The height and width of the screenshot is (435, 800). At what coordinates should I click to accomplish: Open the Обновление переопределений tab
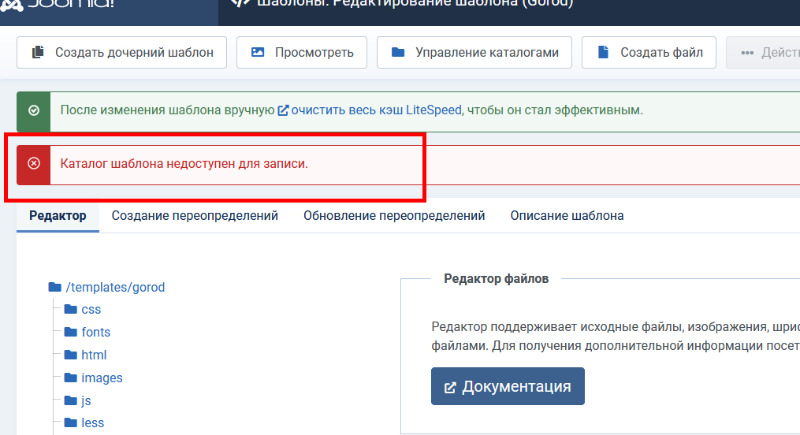[x=394, y=215]
